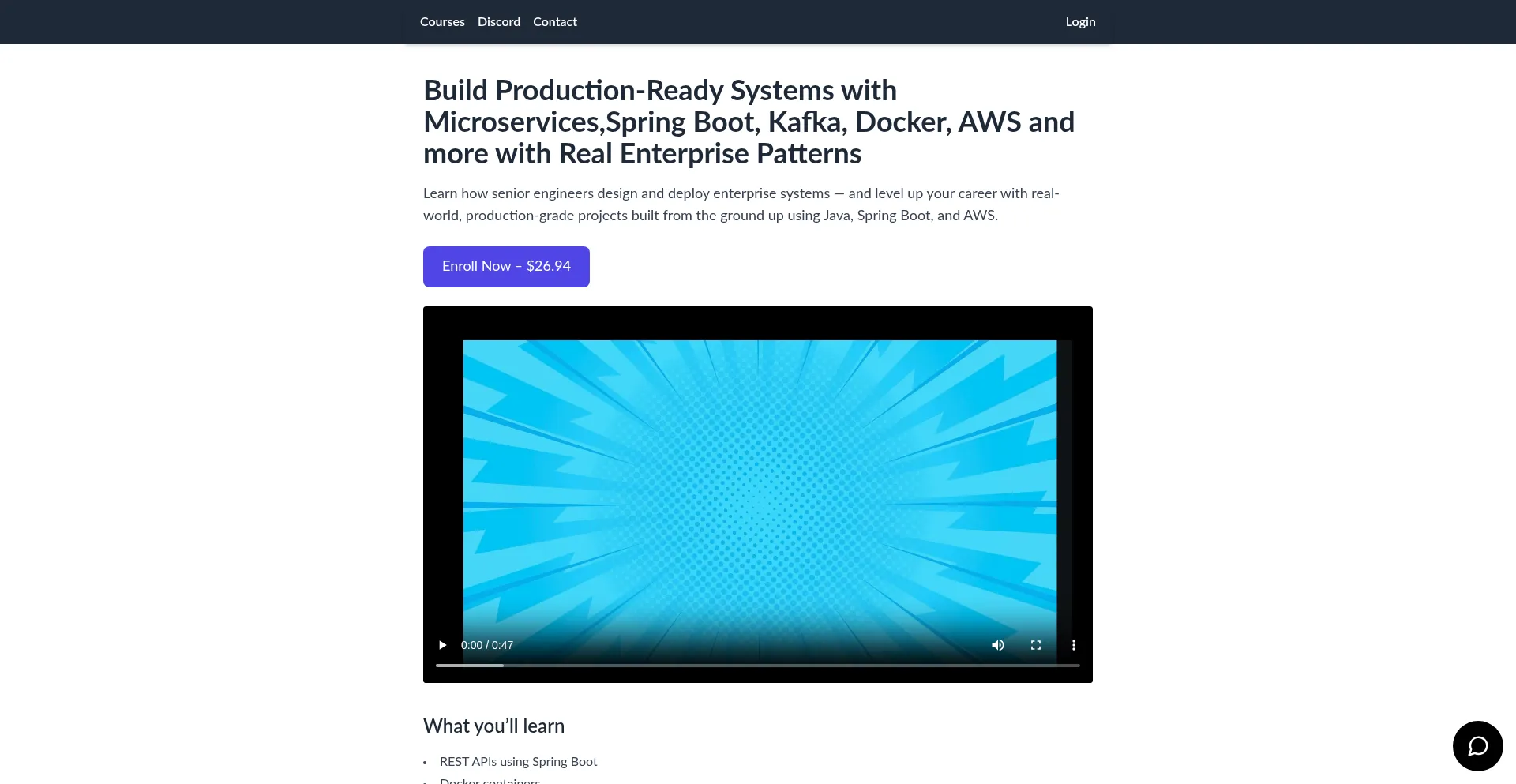Open the Courses nav item
Screen dimensions: 1516x784
coord(442,22)
